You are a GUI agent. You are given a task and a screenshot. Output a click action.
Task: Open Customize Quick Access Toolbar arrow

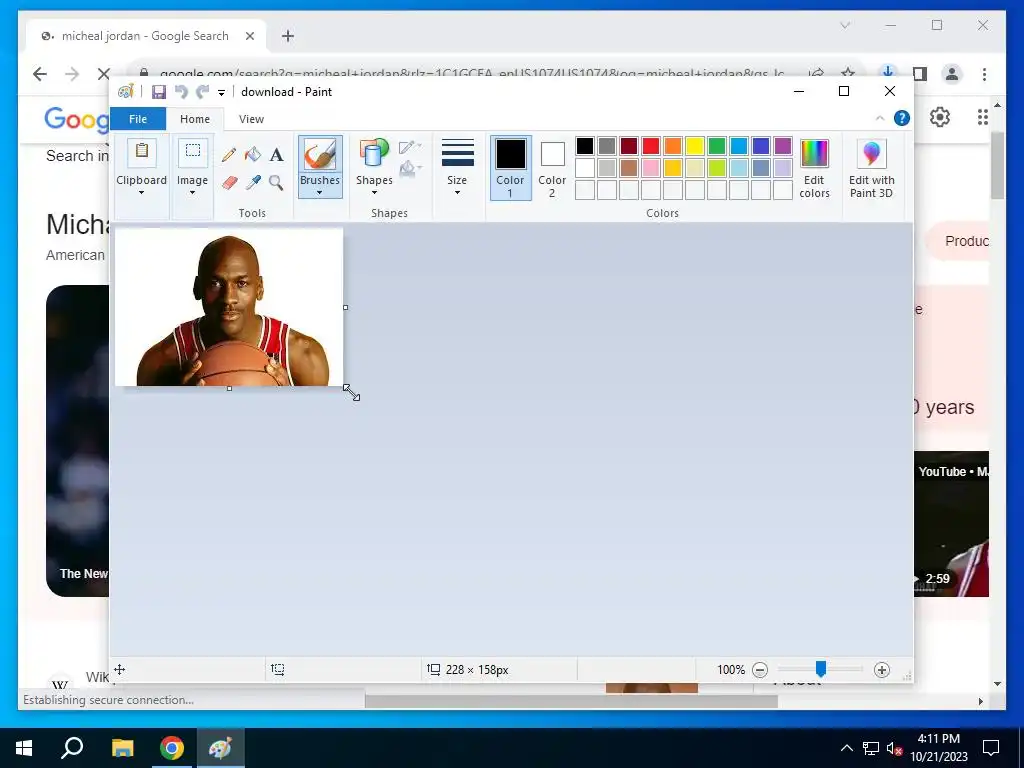click(221, 93)
